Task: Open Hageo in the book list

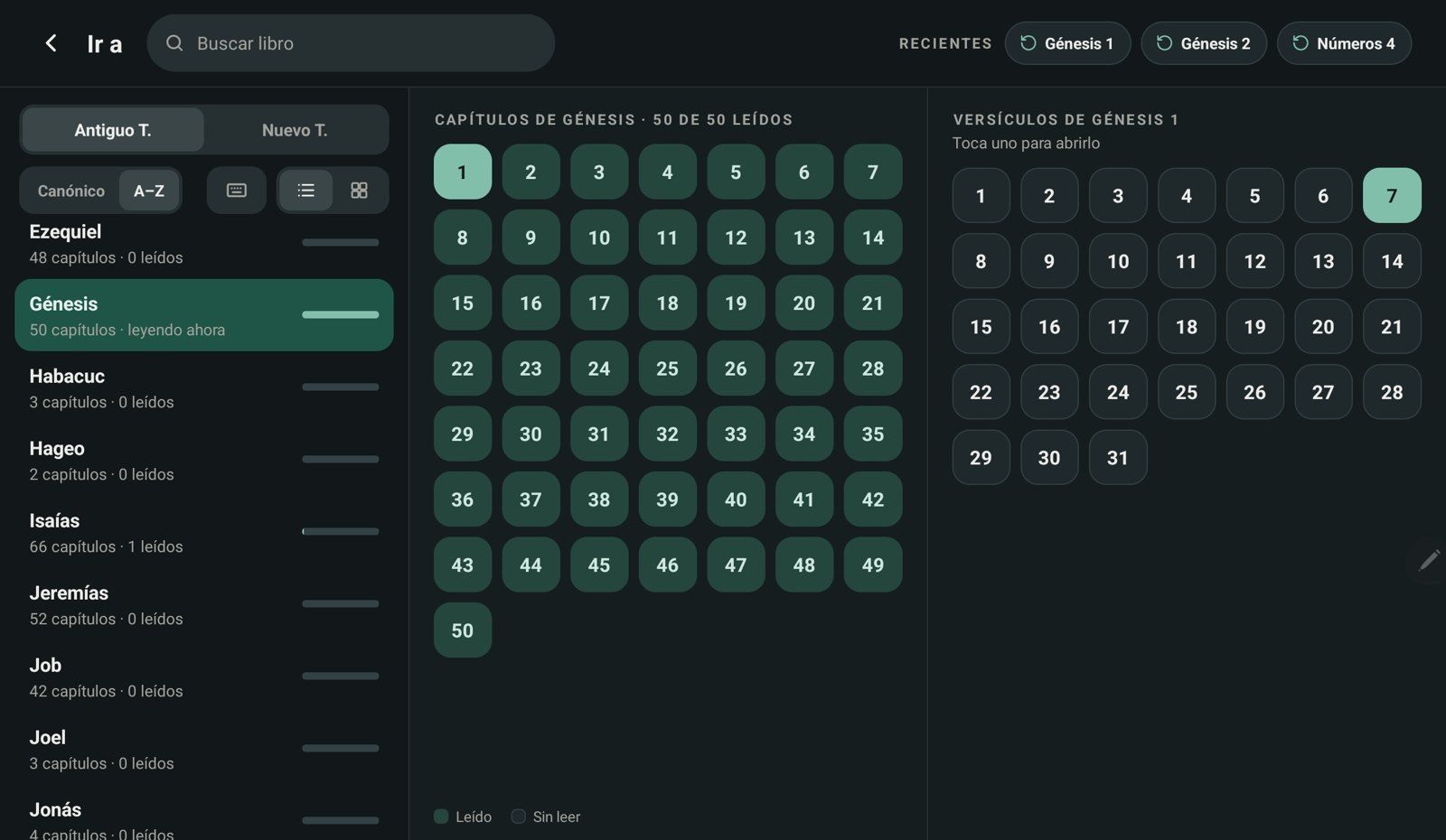Action: (x=204, y=460)
